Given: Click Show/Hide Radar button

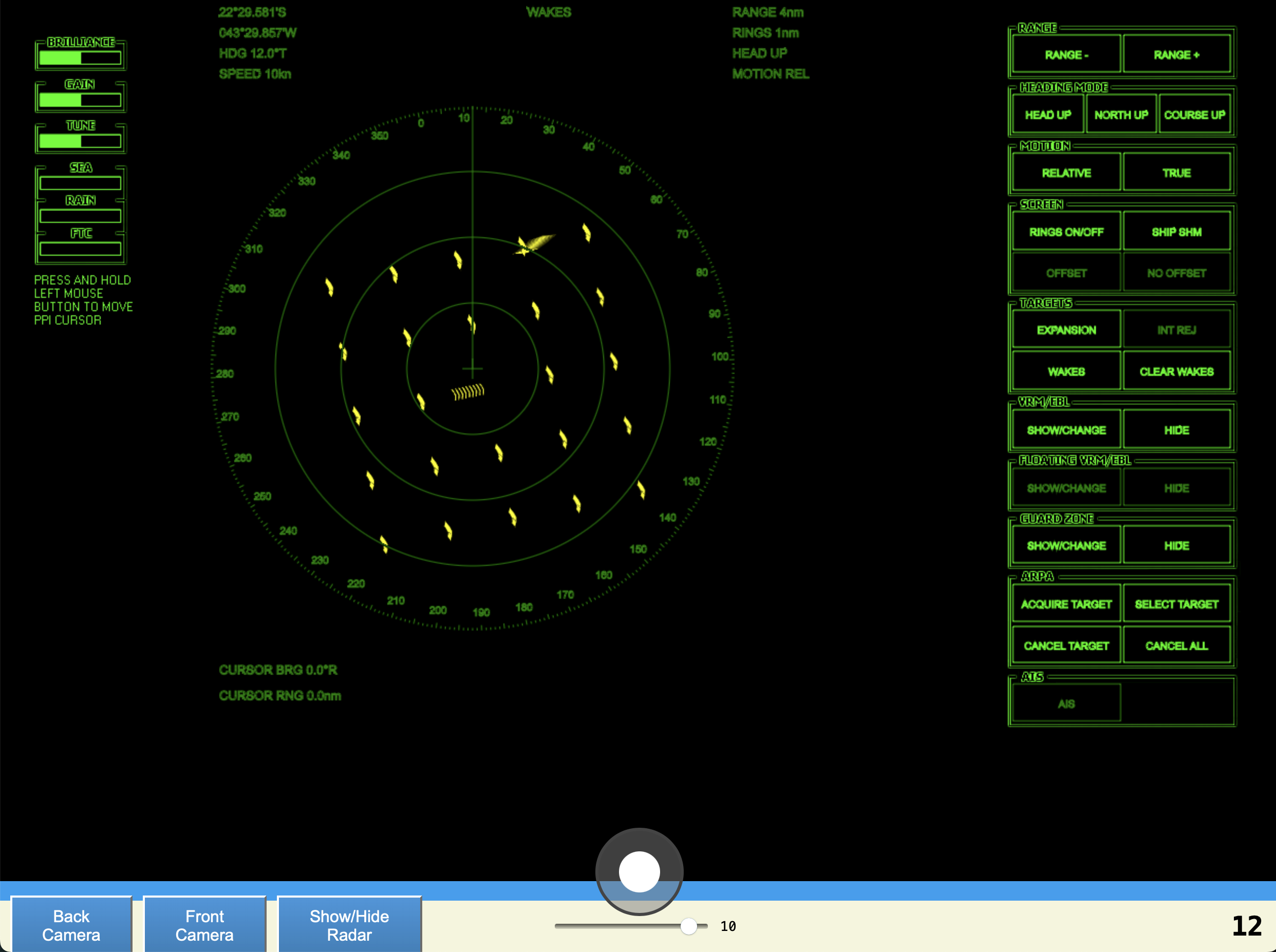Looking at the screenshot, I should tap(349, 924).
